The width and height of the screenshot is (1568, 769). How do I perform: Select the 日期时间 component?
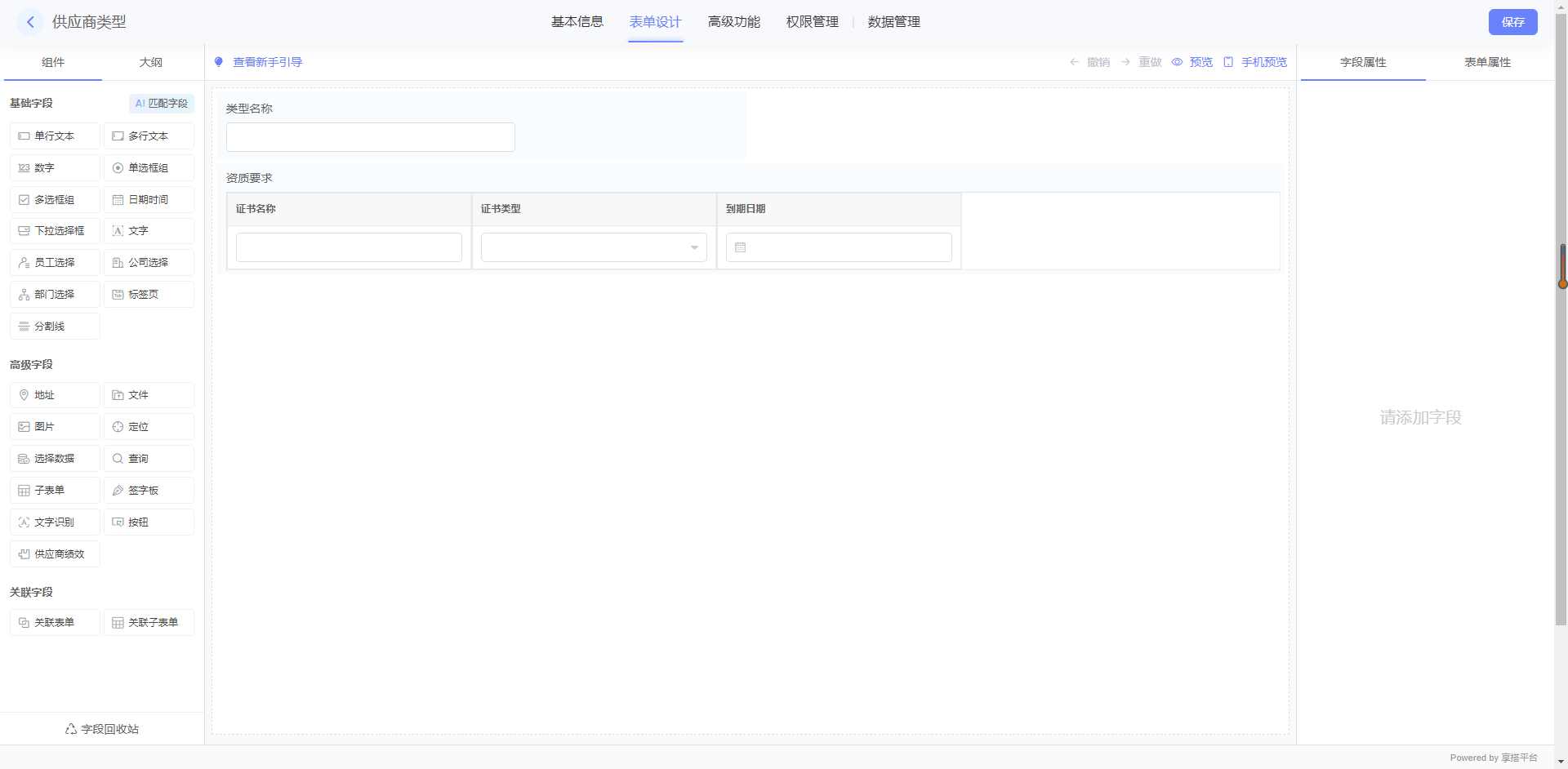pyautogui.click(x=149, y=200)
